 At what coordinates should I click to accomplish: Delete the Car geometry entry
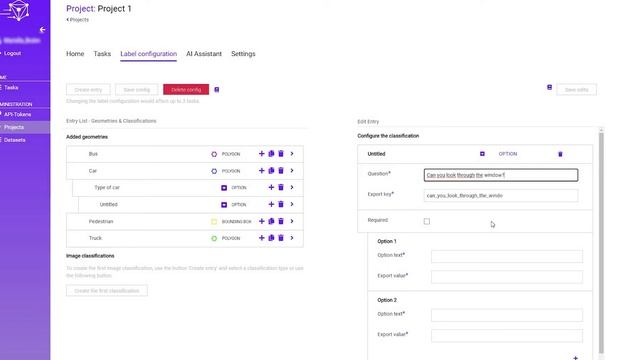coord(281,171)
